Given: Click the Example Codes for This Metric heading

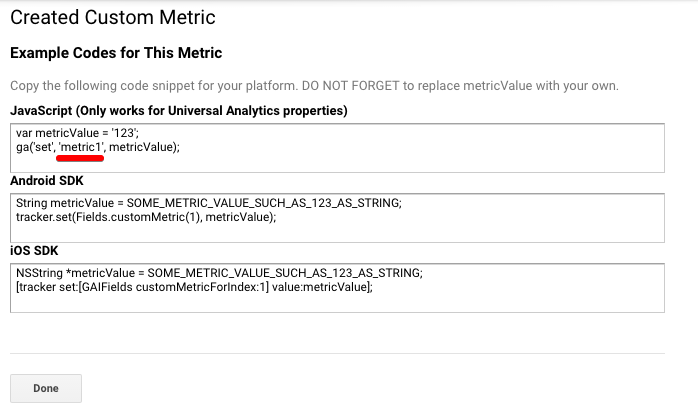Looking at the screenshot, I should (116, 53).
